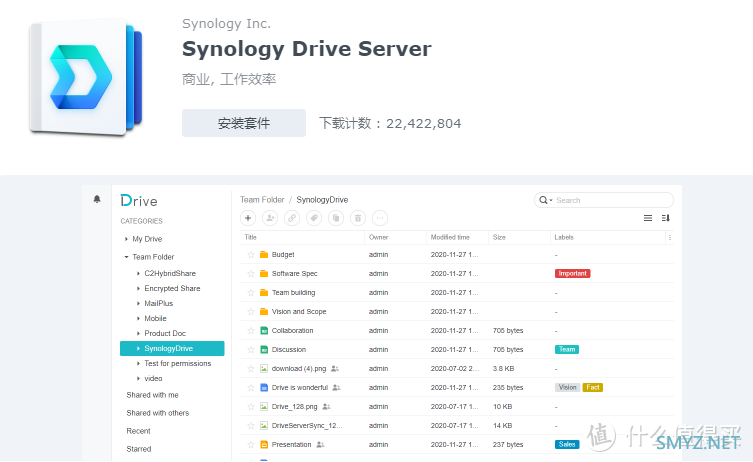
Task: Open the notification bell icon
Action: click(97, 199)
